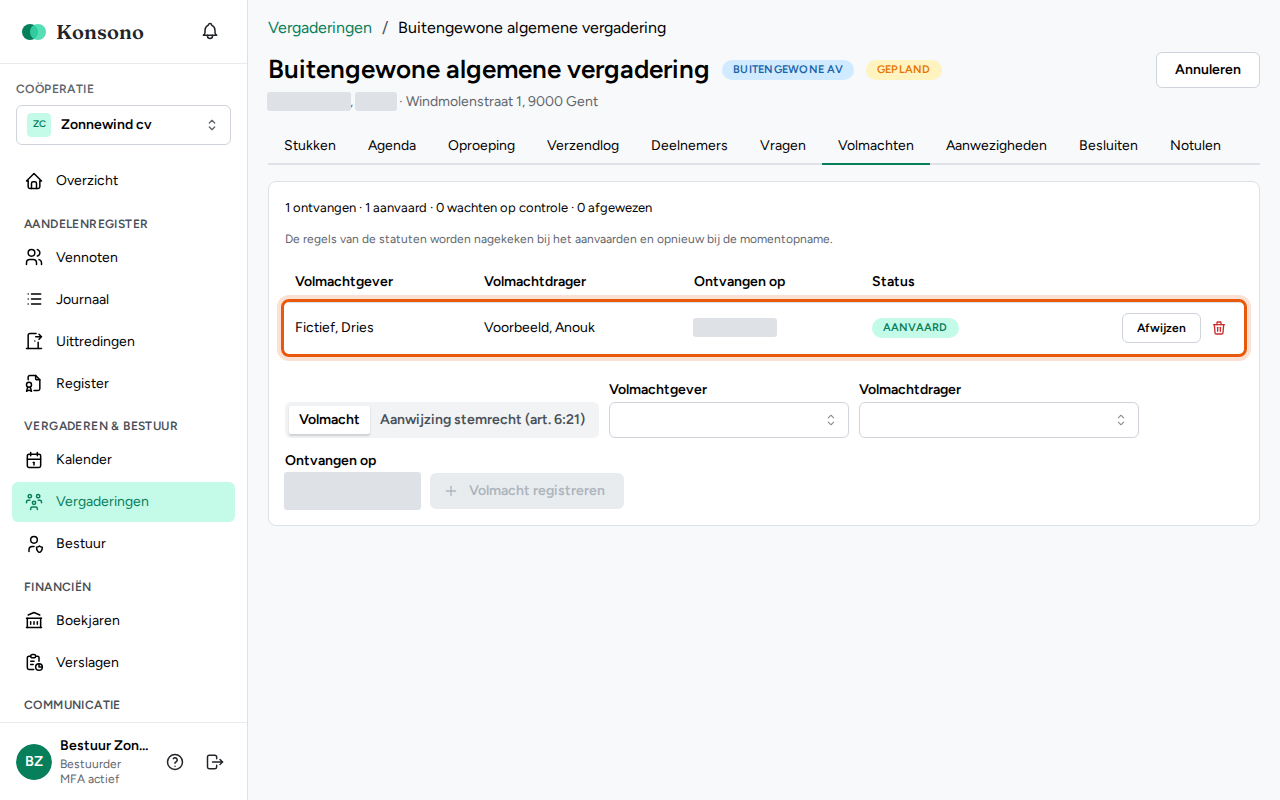1280x800 pixels.
Task: Select Aanwijzing stemrecht (art. 6:21) option
Action: (482, 420)
